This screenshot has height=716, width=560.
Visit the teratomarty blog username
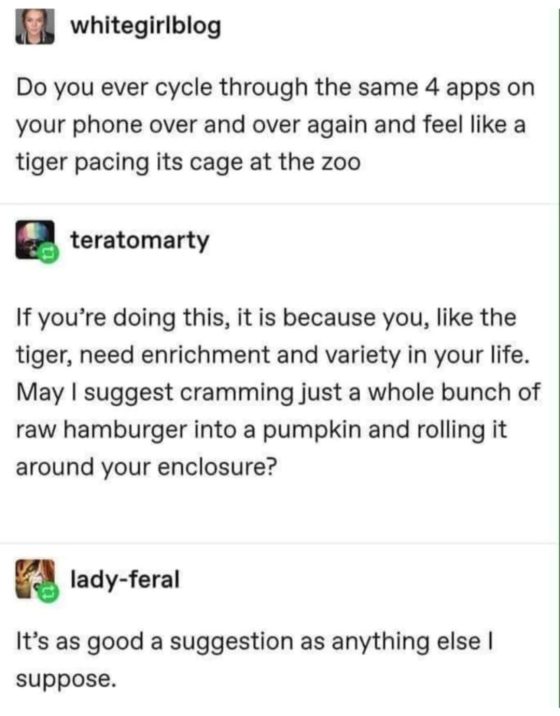[140, 241]
